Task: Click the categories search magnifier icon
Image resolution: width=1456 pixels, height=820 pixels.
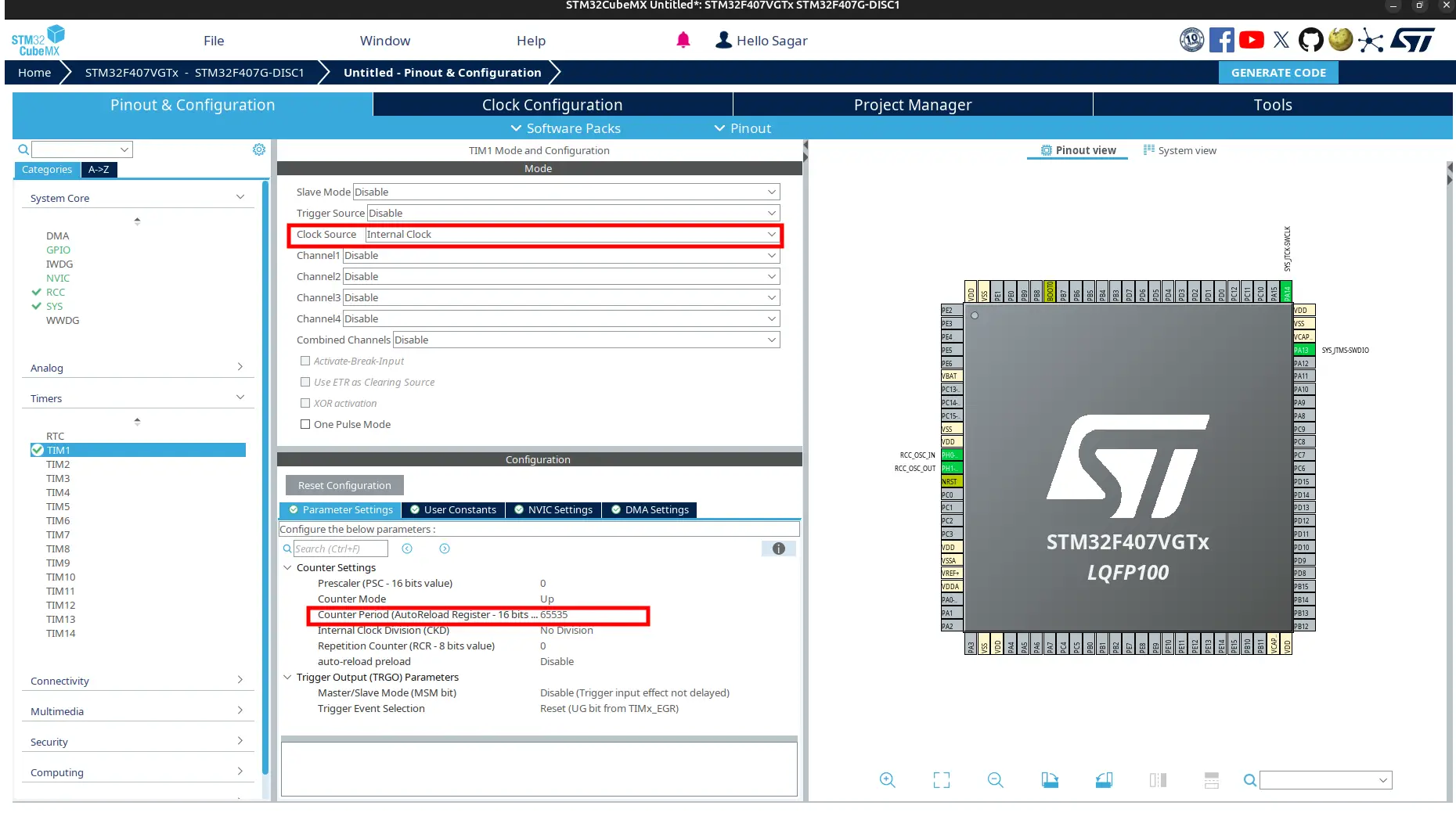Action: click(x=23, y=149)
